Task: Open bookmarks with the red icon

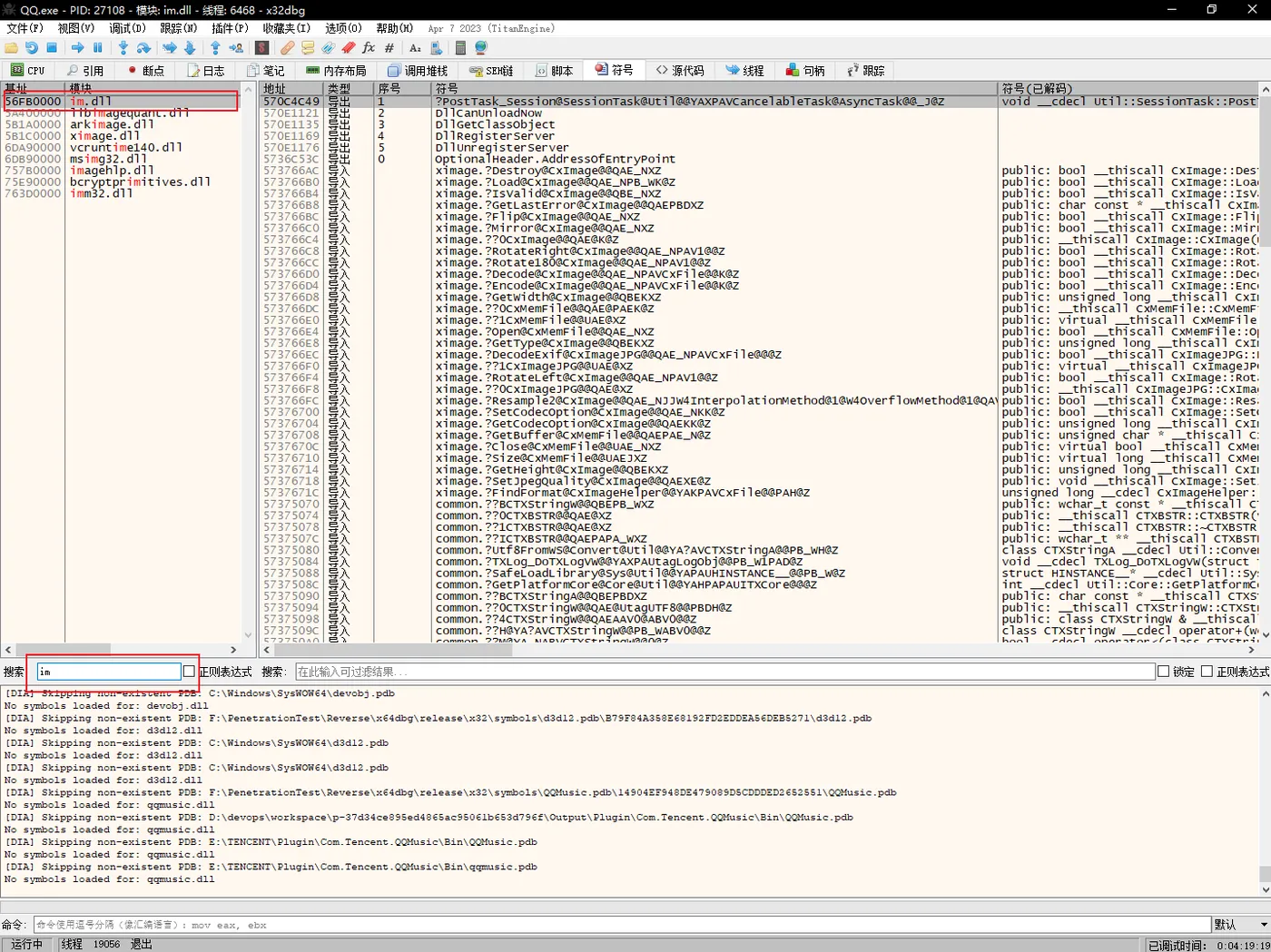Action: 349,47
